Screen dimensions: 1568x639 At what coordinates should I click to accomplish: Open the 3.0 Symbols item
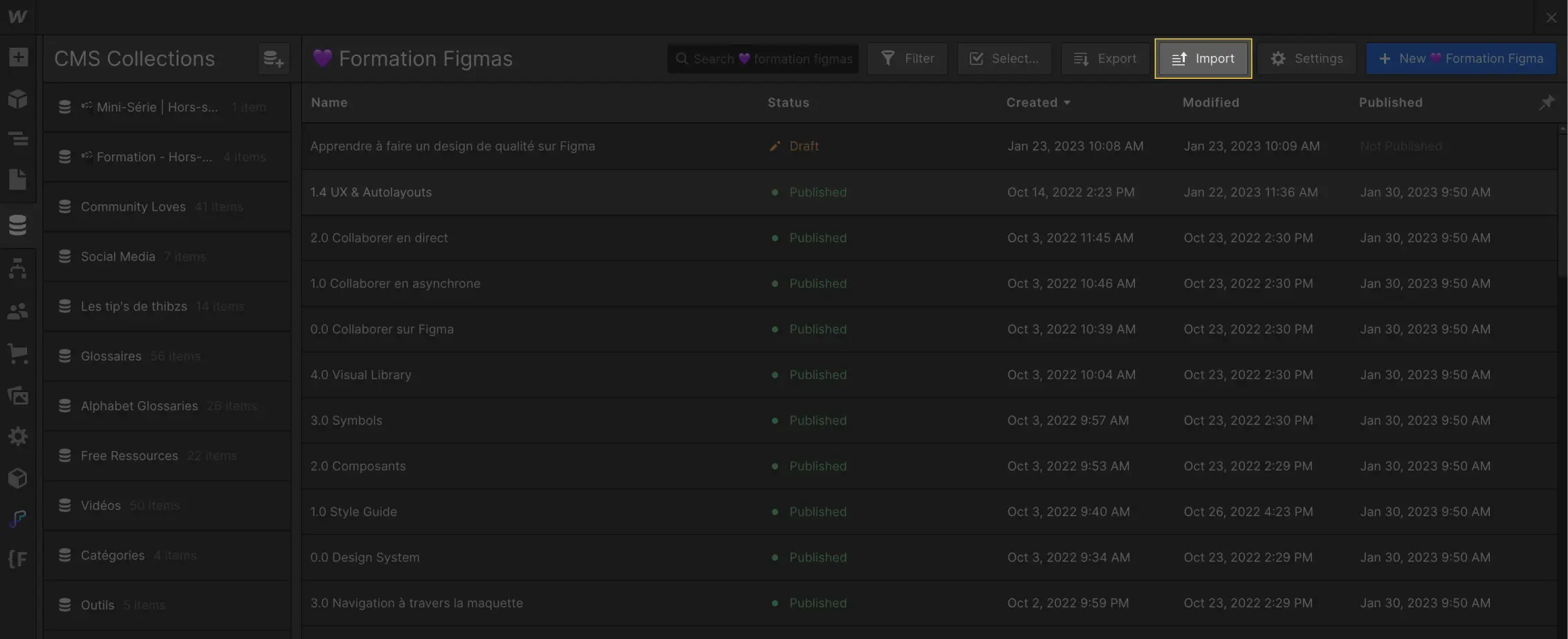[x=929, y=420]
